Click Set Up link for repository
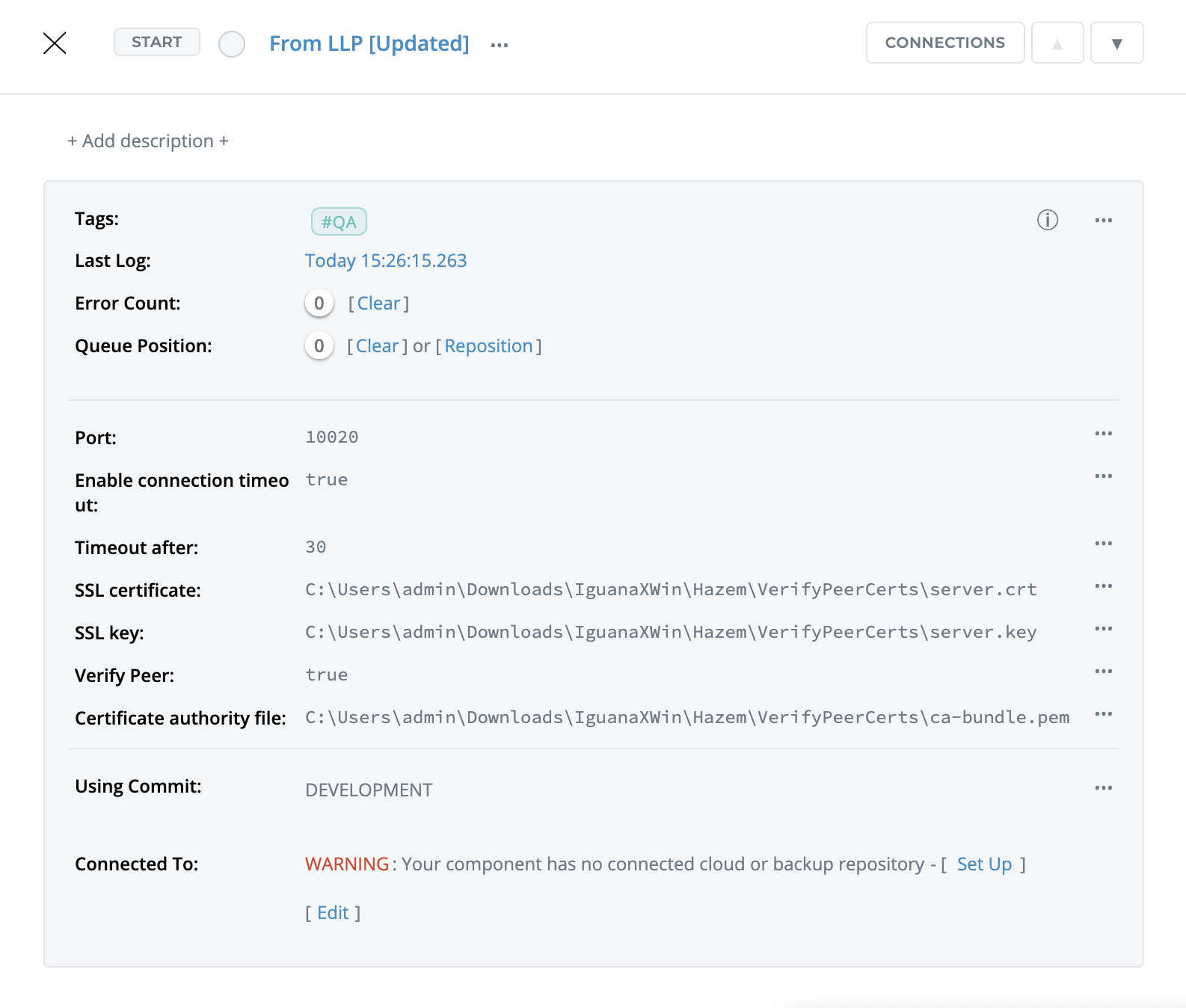Screen dimensions: 1186x1008 [x=984, y=864]
